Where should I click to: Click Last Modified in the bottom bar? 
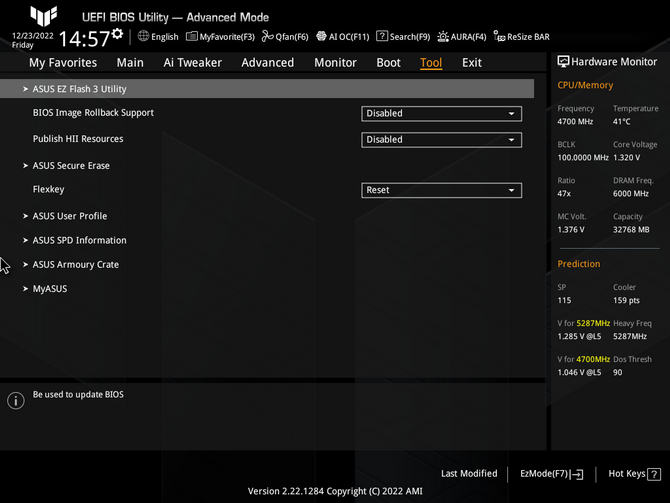pyautogui.click(x=468, y=474)
